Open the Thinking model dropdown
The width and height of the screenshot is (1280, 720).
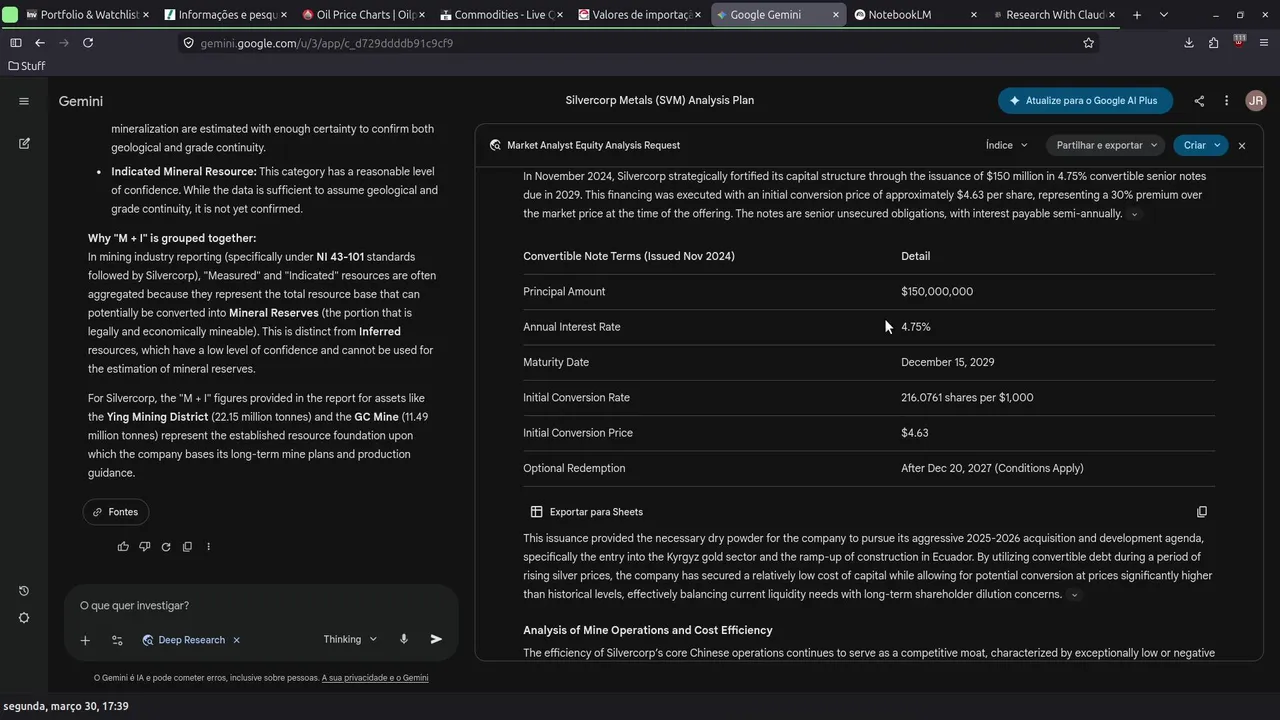[350, 639]
